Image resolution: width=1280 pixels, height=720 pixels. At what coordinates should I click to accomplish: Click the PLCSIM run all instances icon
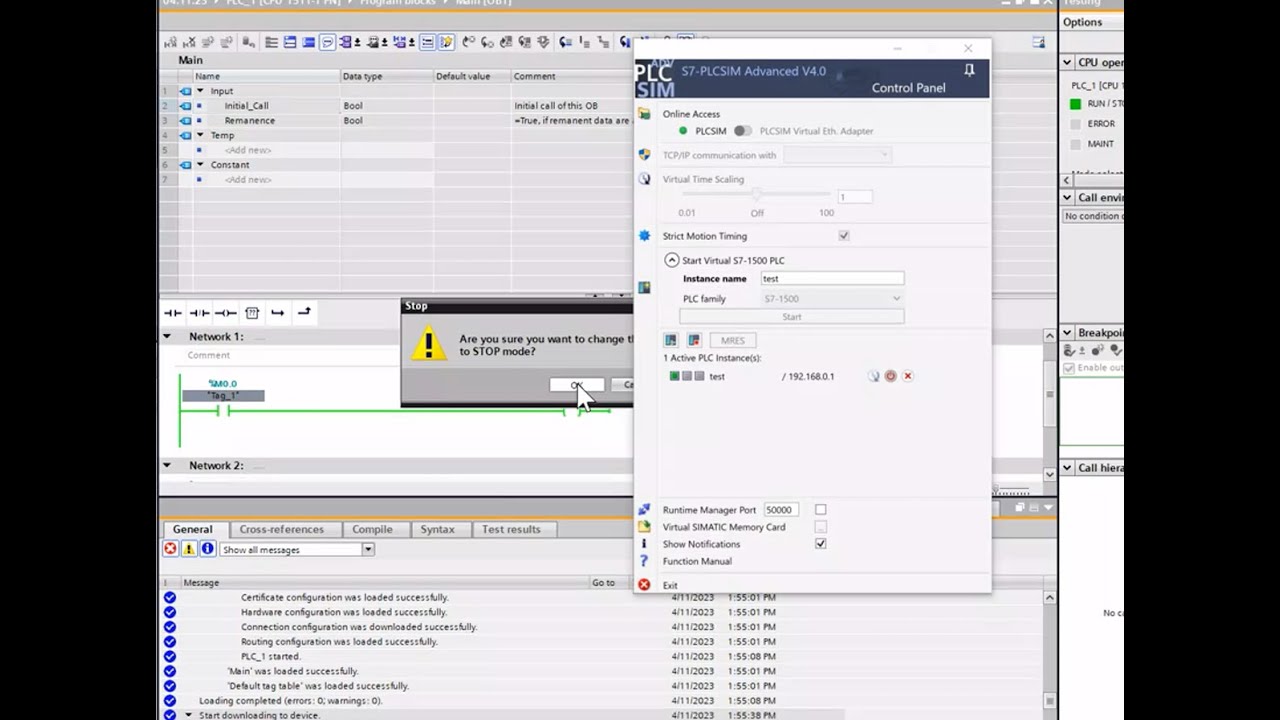(x=671, y=340)
